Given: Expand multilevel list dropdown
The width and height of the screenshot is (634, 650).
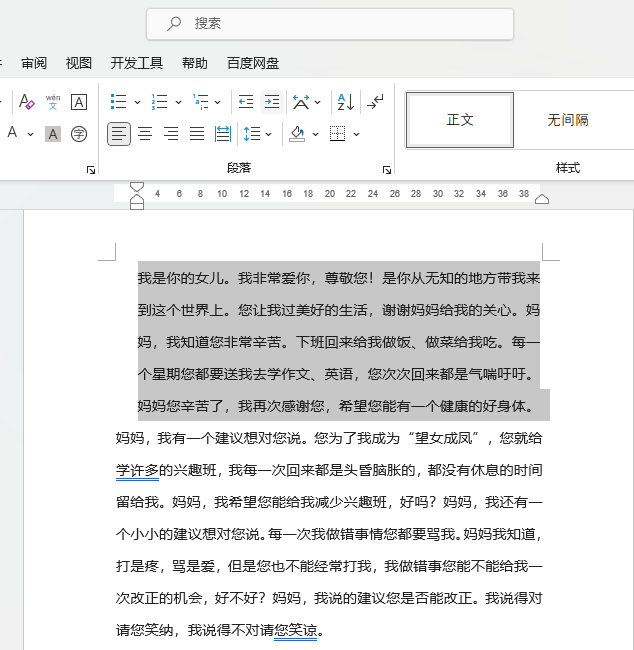Looking at the screenshot, I should (218, 102).
